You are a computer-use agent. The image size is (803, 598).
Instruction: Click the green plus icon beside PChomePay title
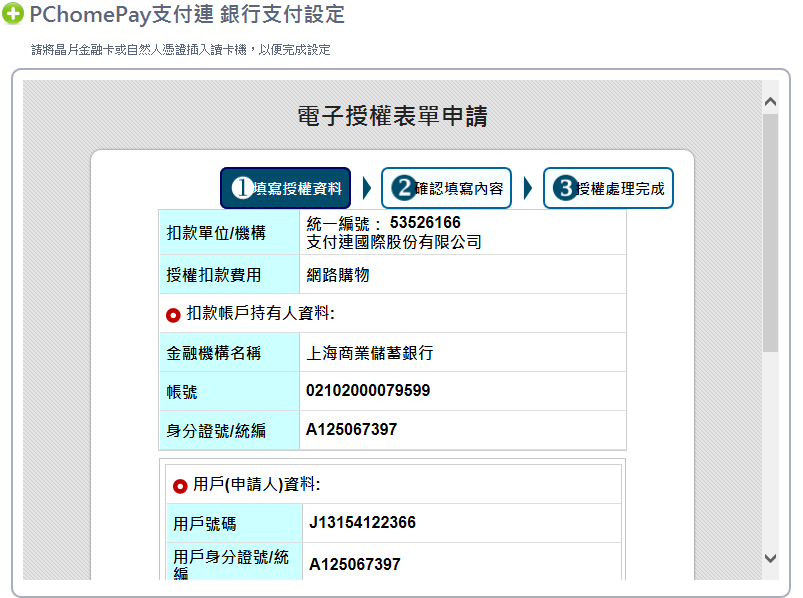pos(13,13)
